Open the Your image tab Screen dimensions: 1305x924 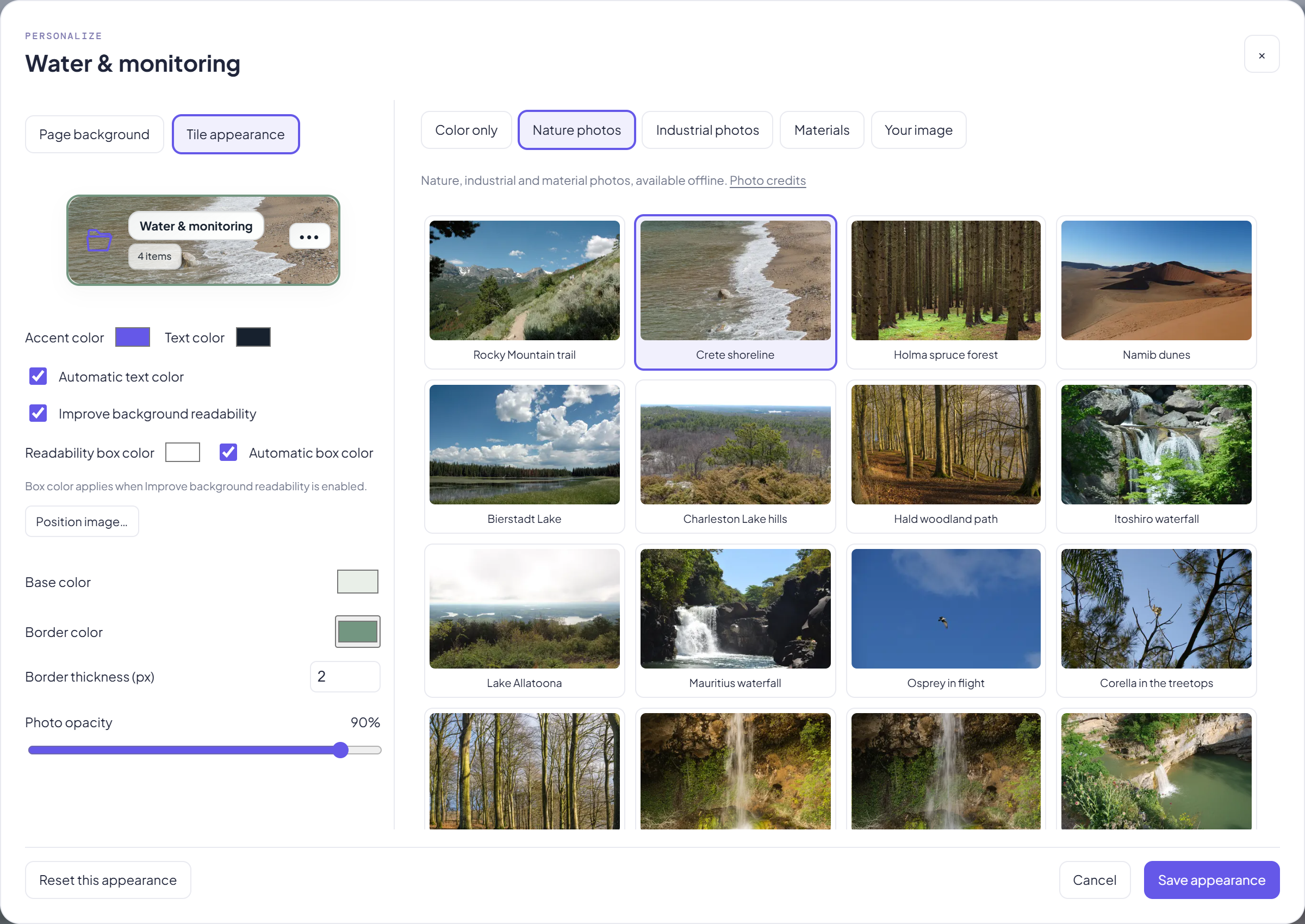click(x=918, y=130)
